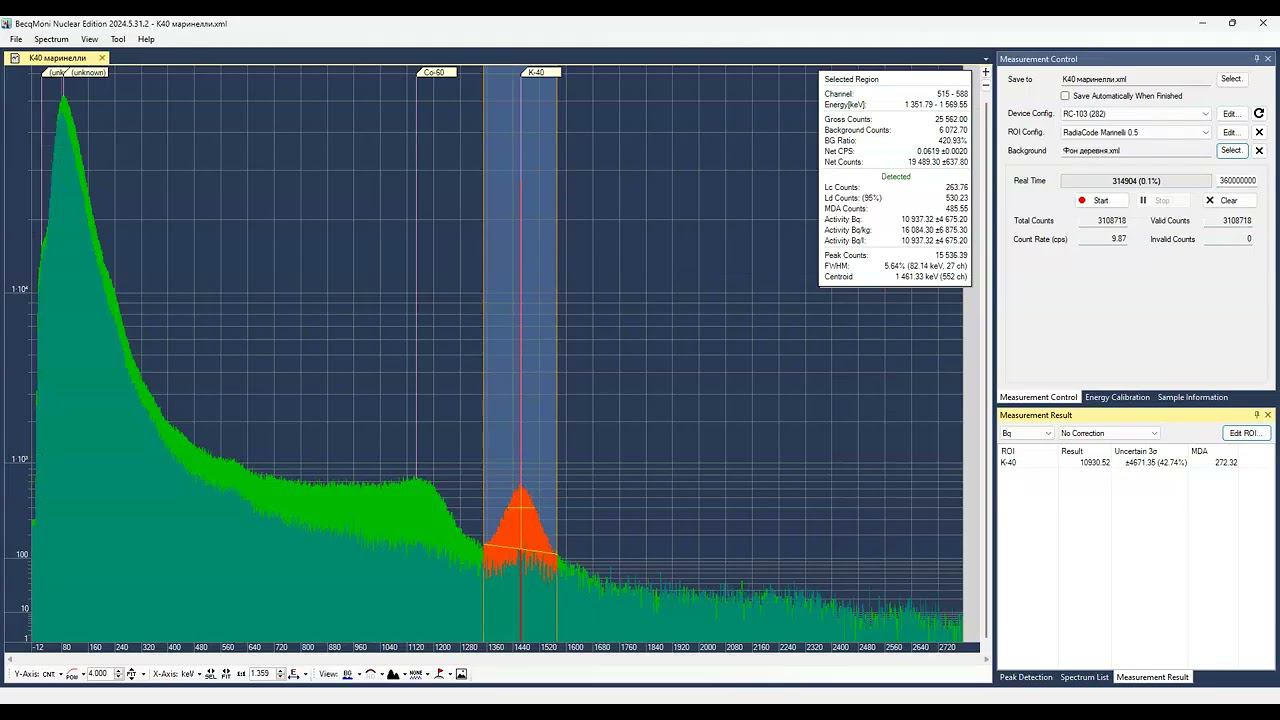Click the picture export icon in toolbar

click(461, 674)
